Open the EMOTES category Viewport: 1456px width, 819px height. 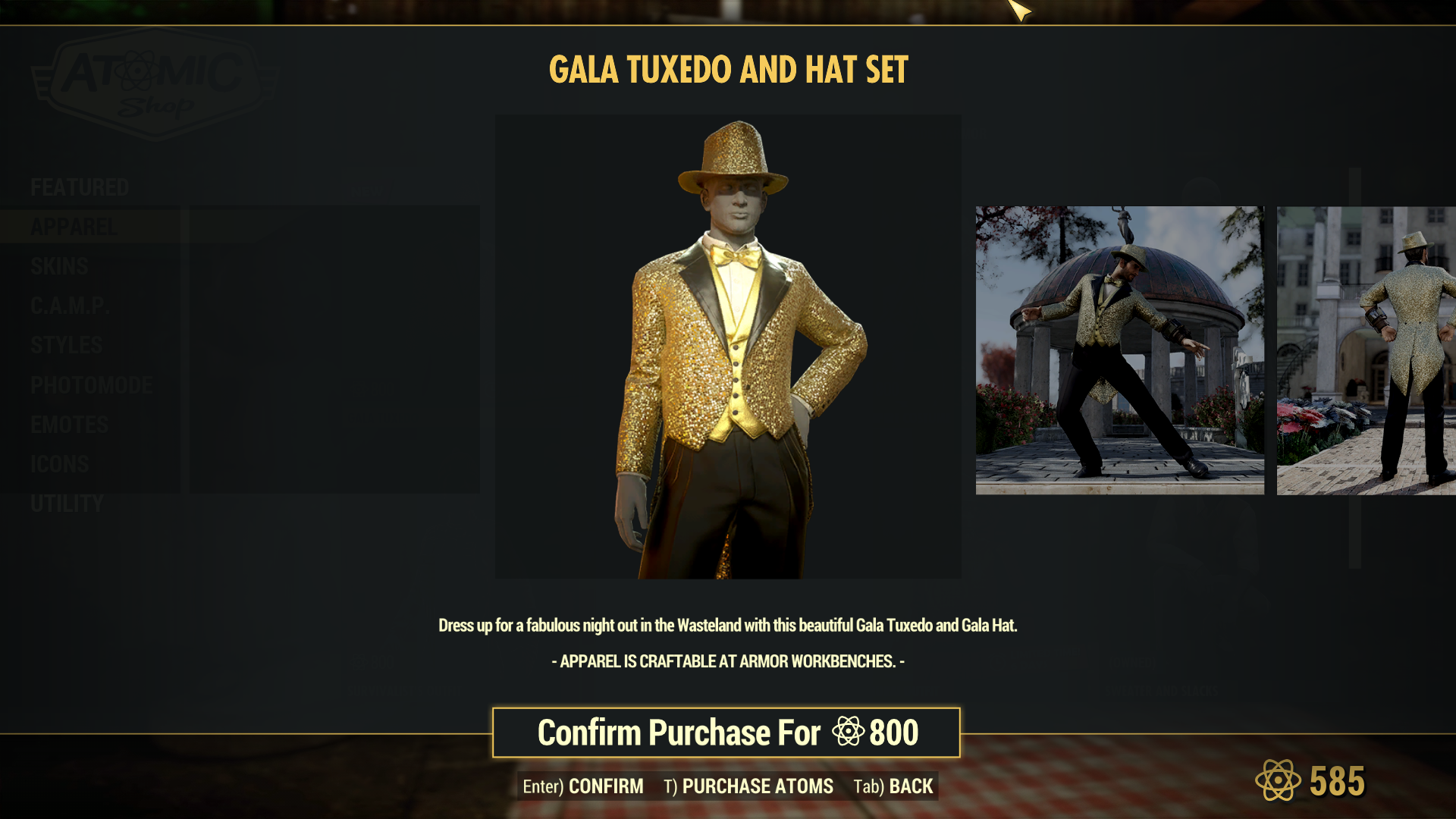(x=69, y=425)
